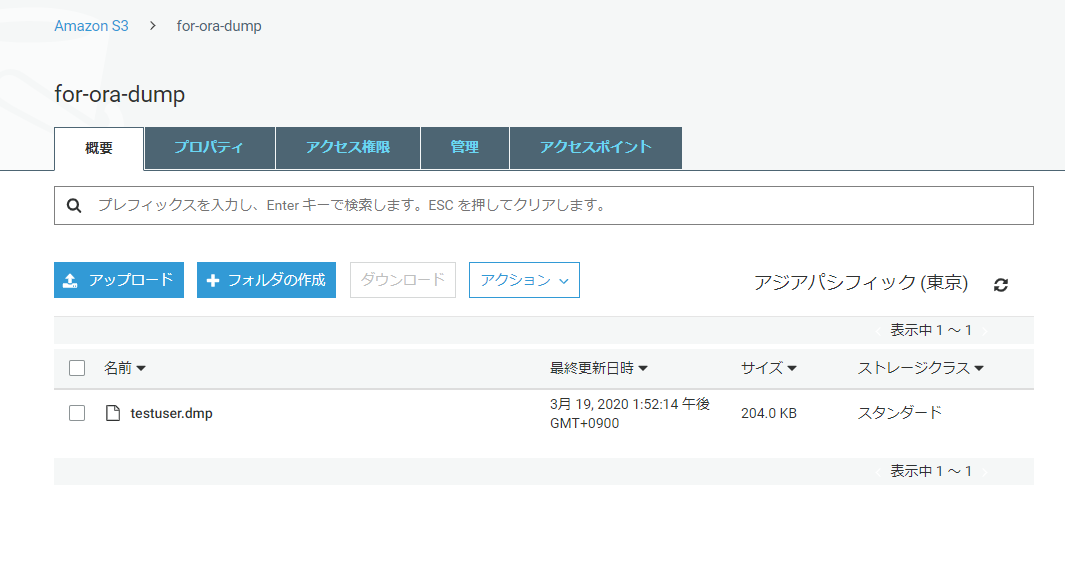Open the 管理 tab
The height and width of the screenshot is (563, 1065).
click(x=465, y=147)
